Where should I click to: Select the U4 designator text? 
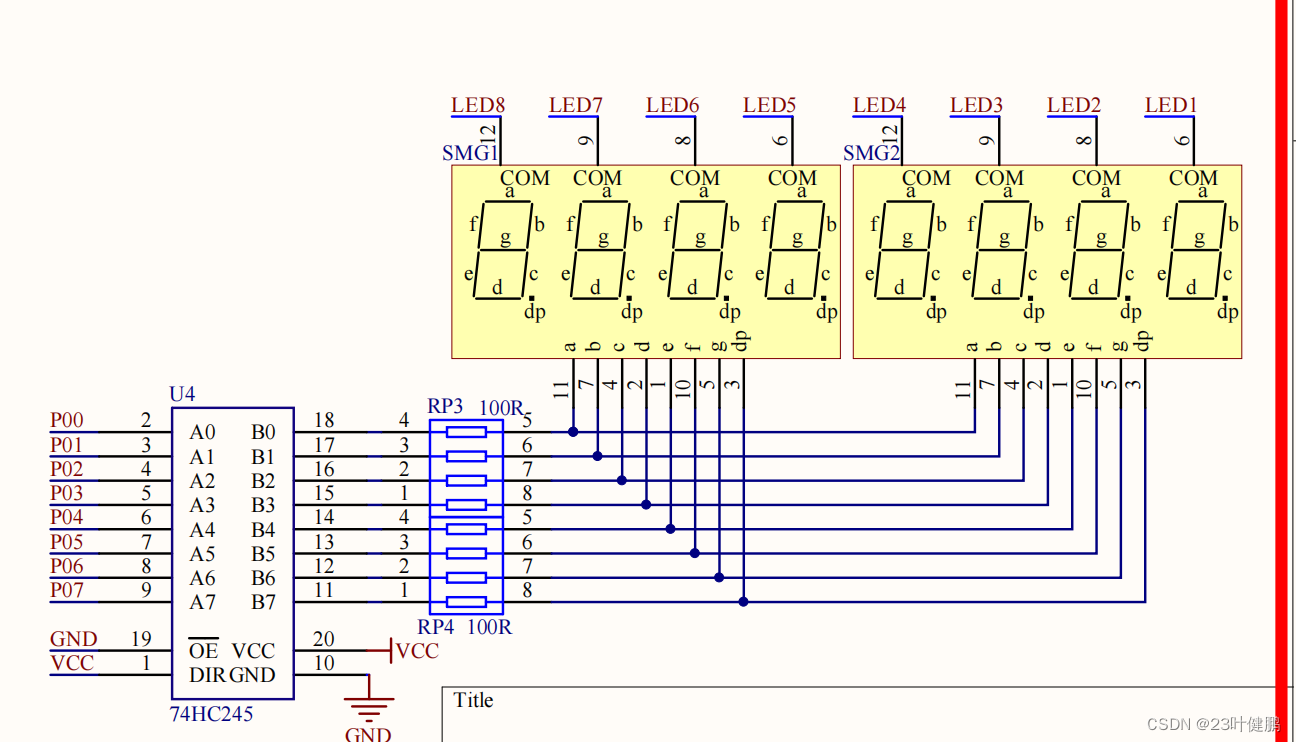[182, 395]
